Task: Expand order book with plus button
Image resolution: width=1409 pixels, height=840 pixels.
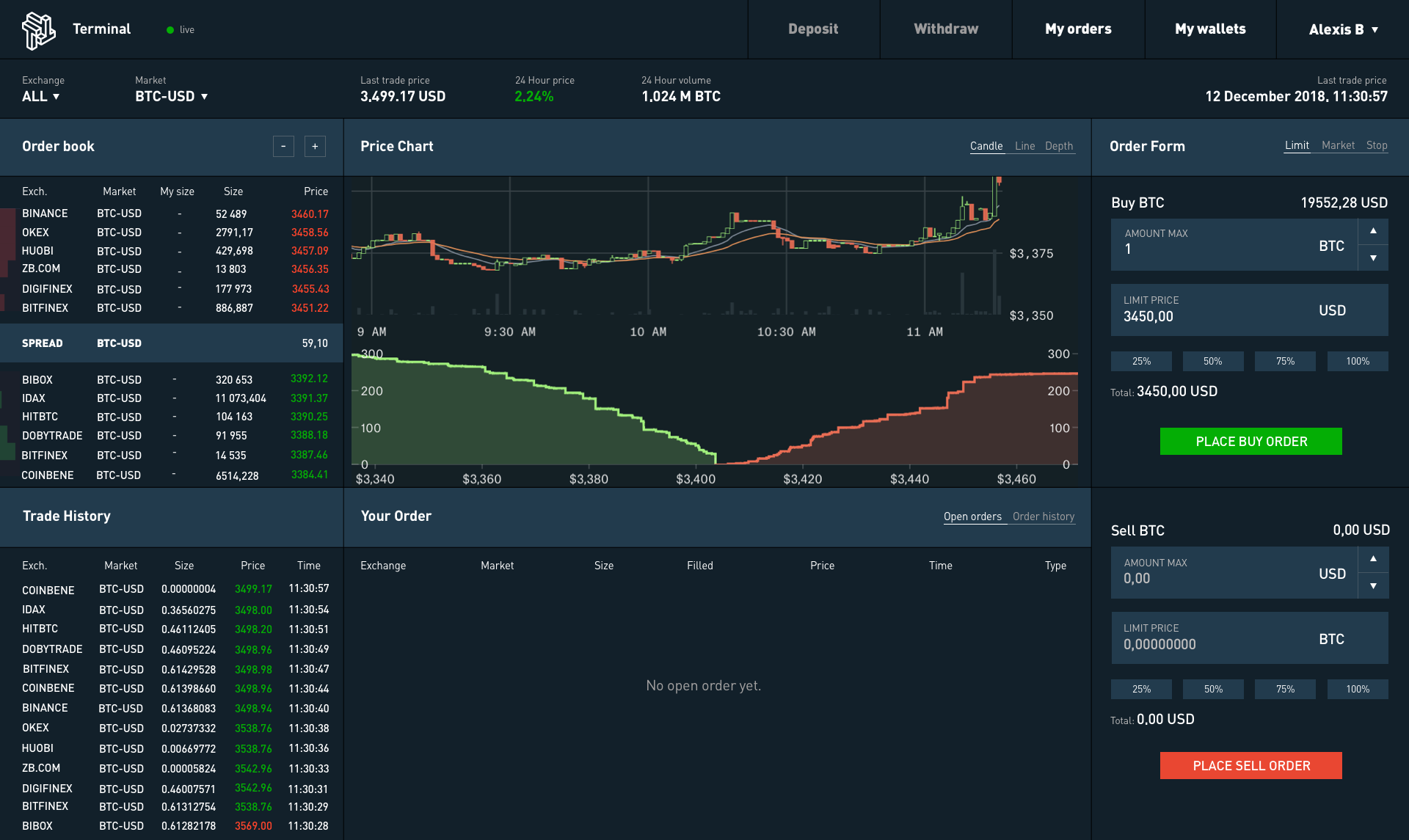Action: click(x=315, y=147)
